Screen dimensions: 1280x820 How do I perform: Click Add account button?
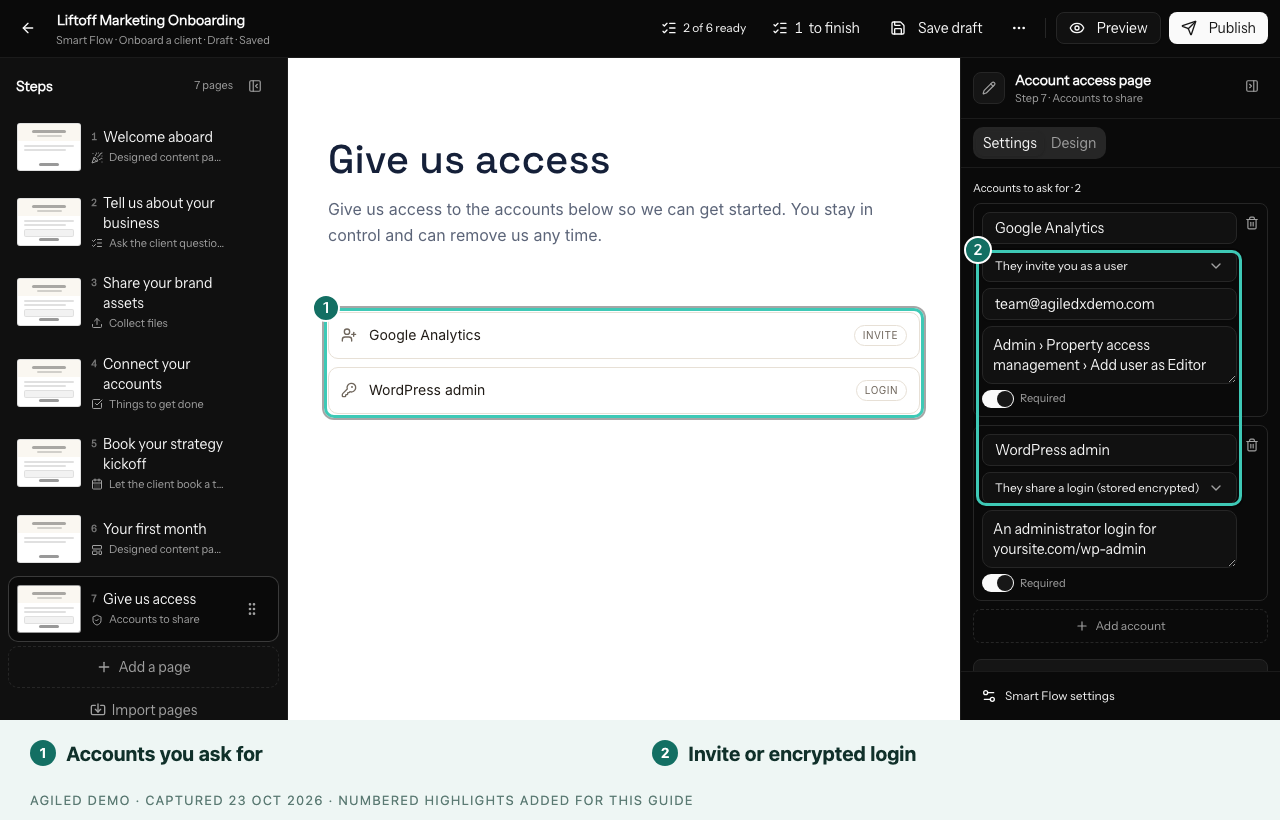point(1120,626)
